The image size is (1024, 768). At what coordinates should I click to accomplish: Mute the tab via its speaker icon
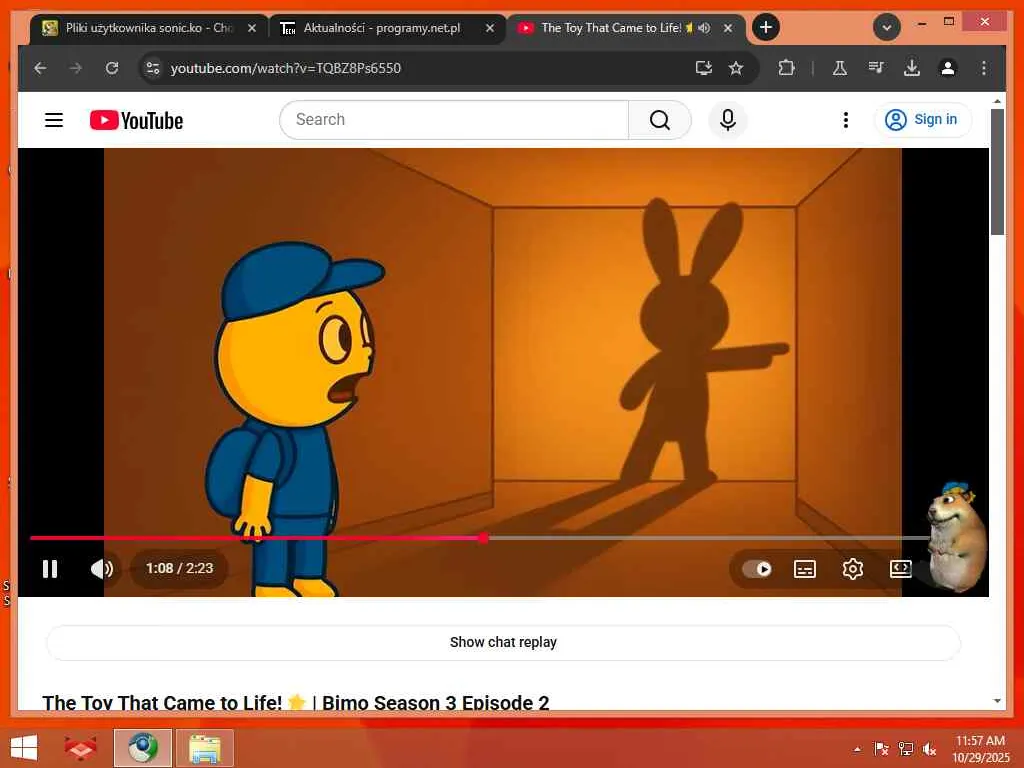pos(704,28)
